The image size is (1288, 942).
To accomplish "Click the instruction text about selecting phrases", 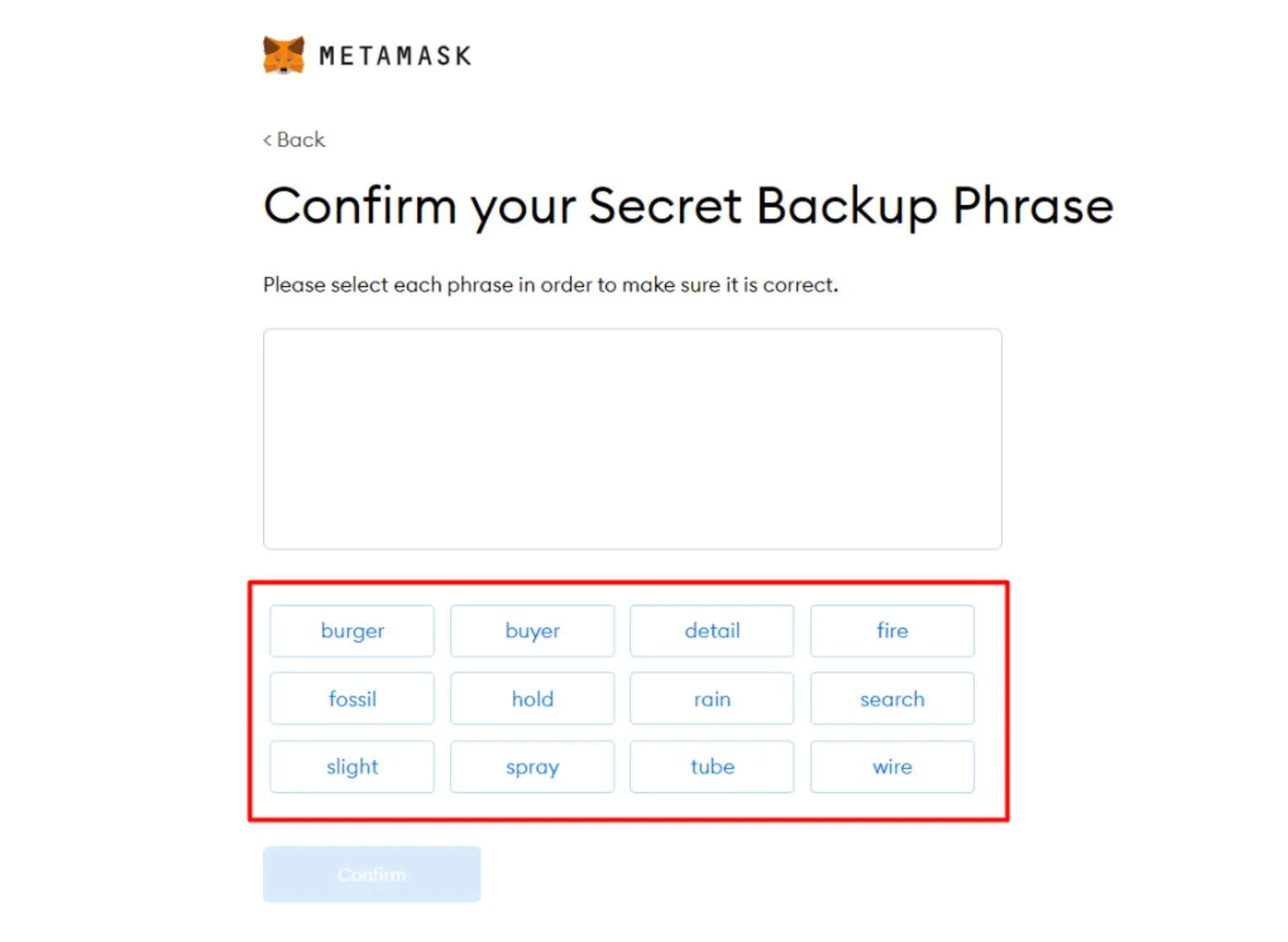I will point(550,285).
